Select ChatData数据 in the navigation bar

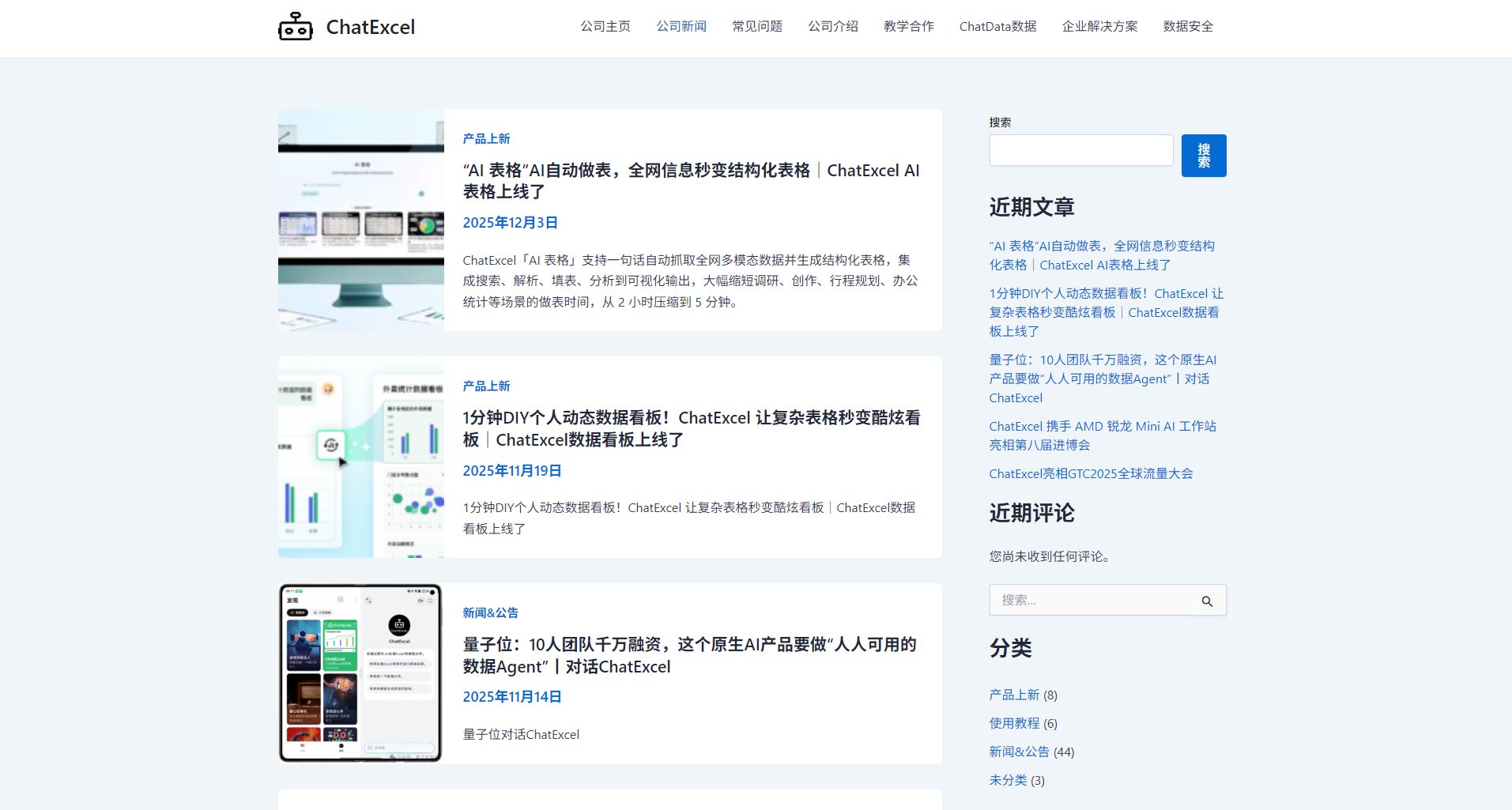click(997, 26)
